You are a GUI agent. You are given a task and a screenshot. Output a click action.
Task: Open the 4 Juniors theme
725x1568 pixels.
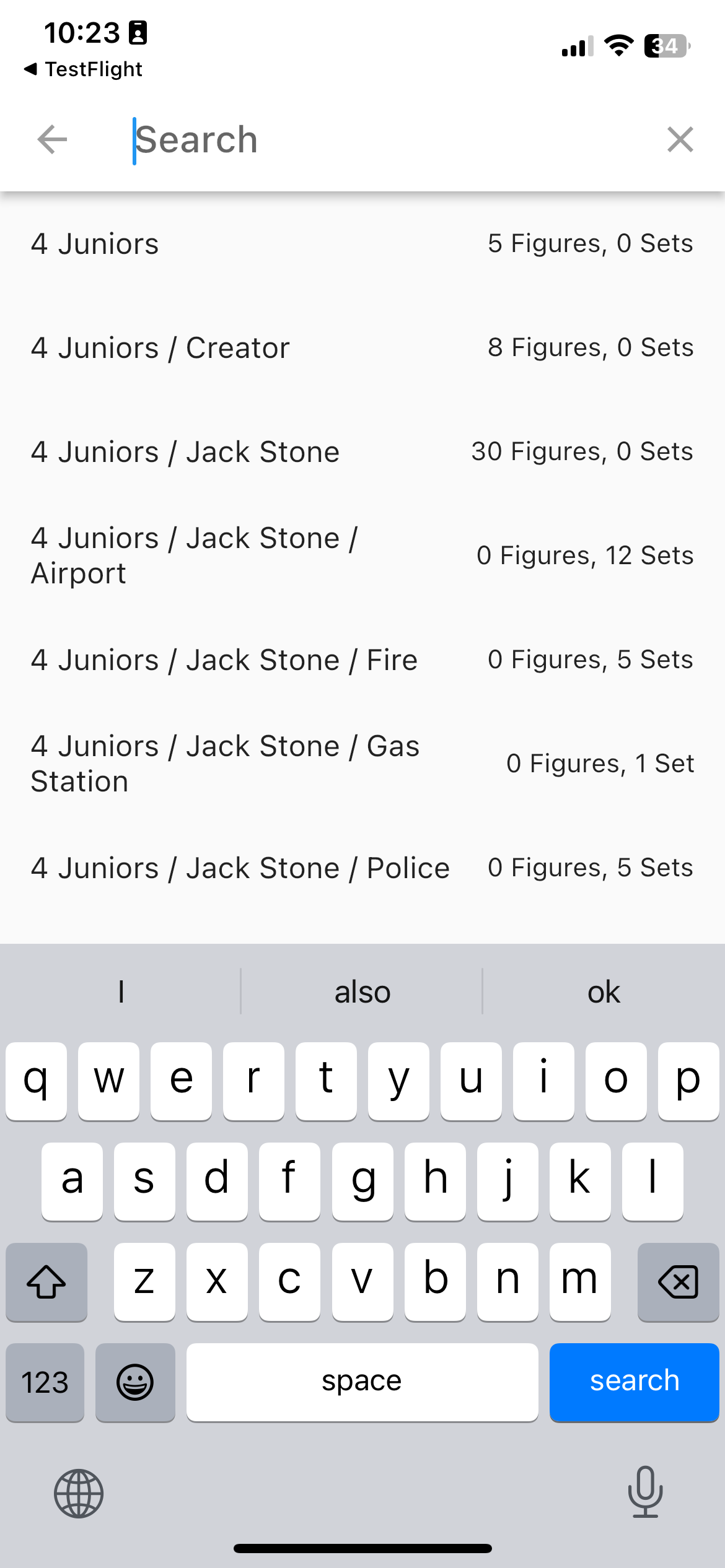tap(362, 243)
